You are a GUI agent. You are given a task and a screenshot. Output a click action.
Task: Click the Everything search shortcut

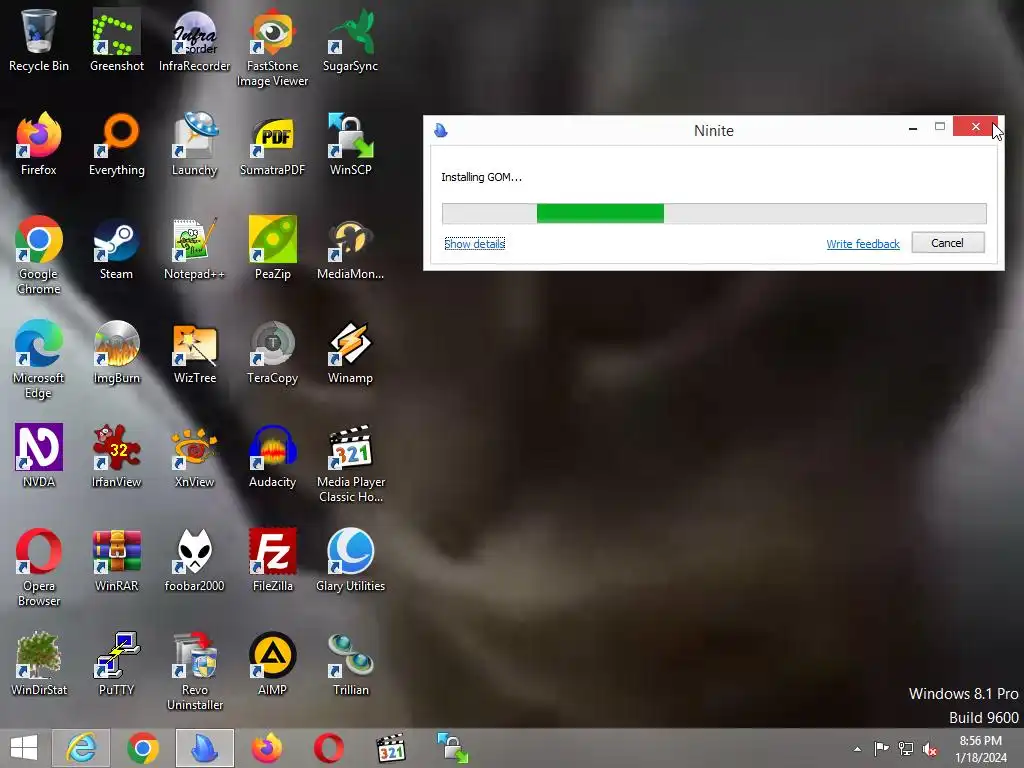pos(116,144)
